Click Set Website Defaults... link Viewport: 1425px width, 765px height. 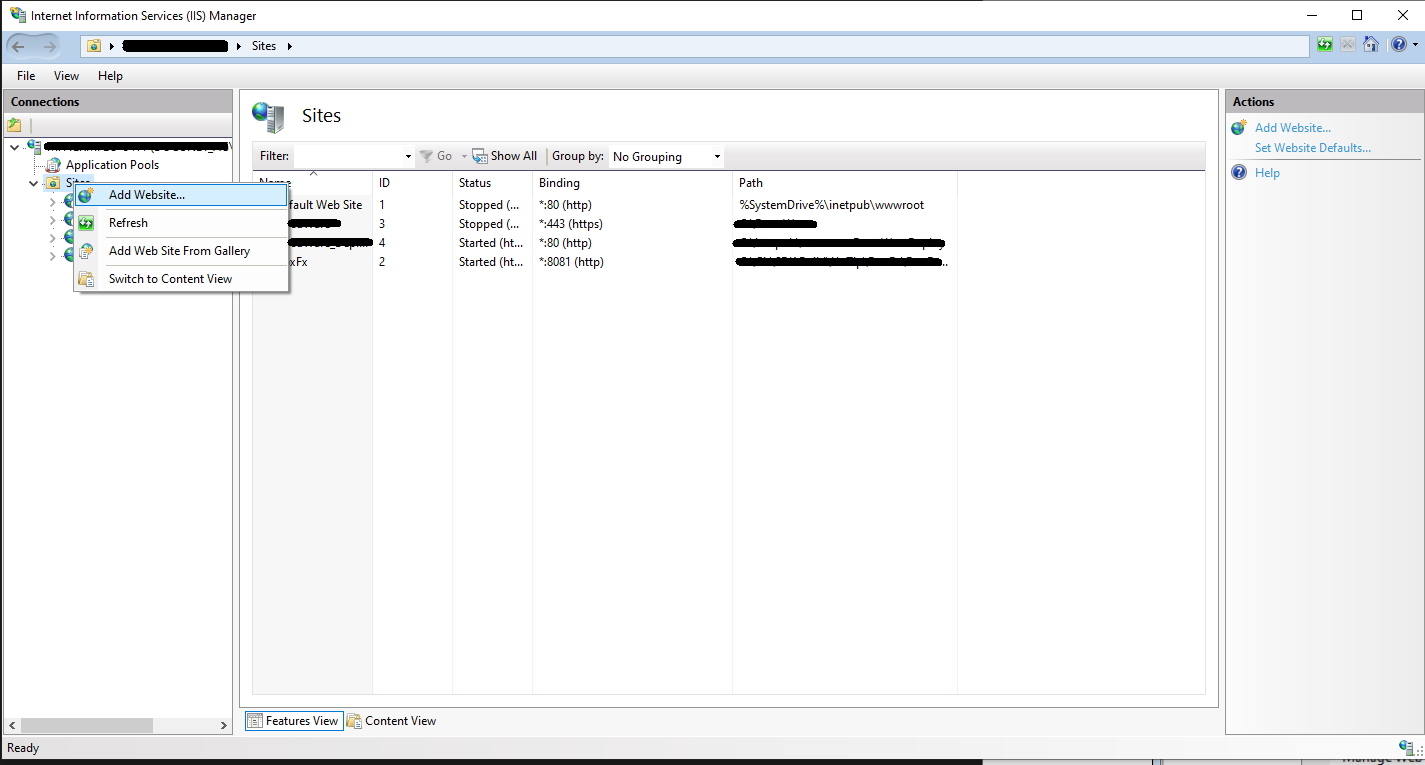coord(1313,148)
